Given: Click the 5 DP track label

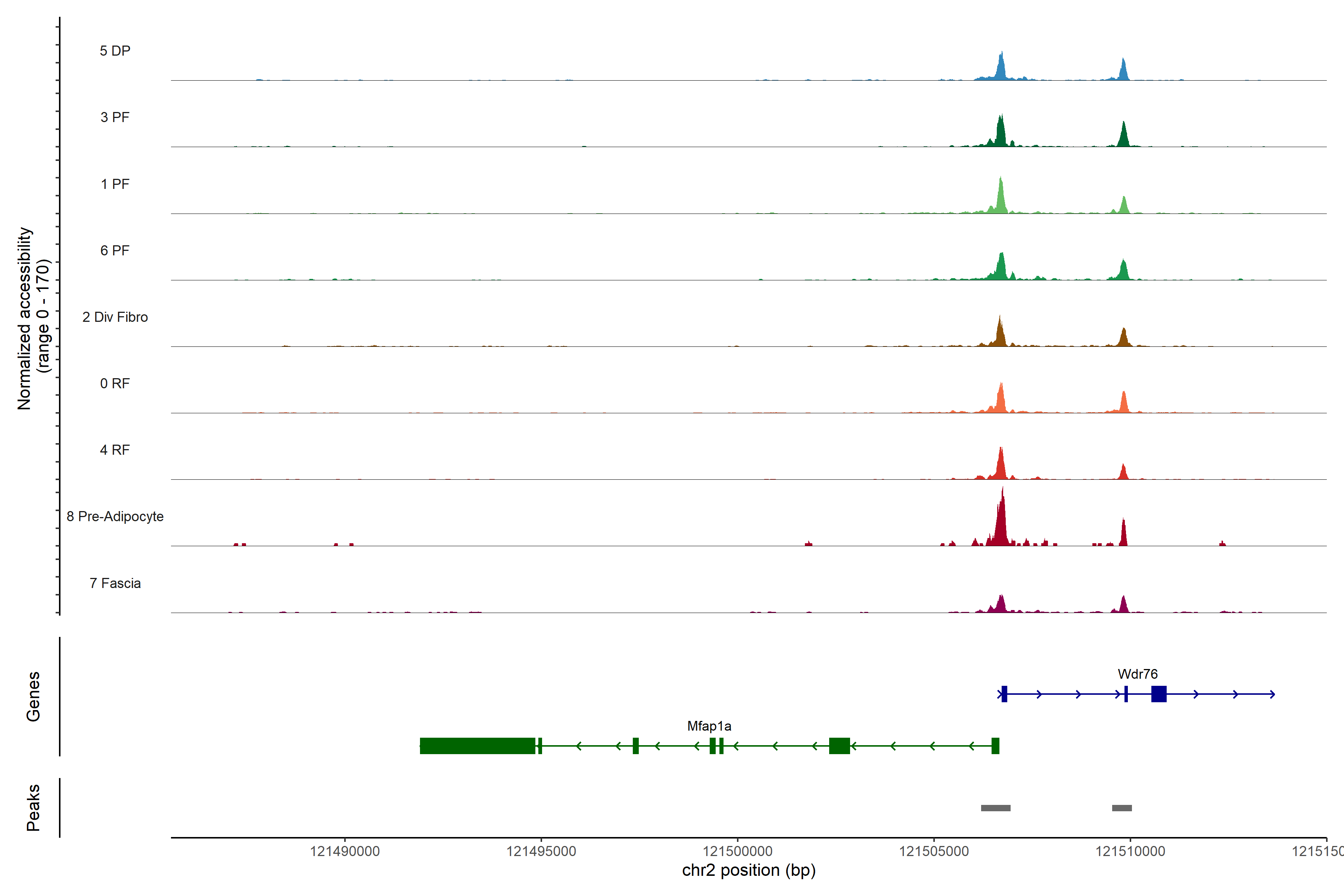Looking at the screenshot, I should tap(115, 51).
